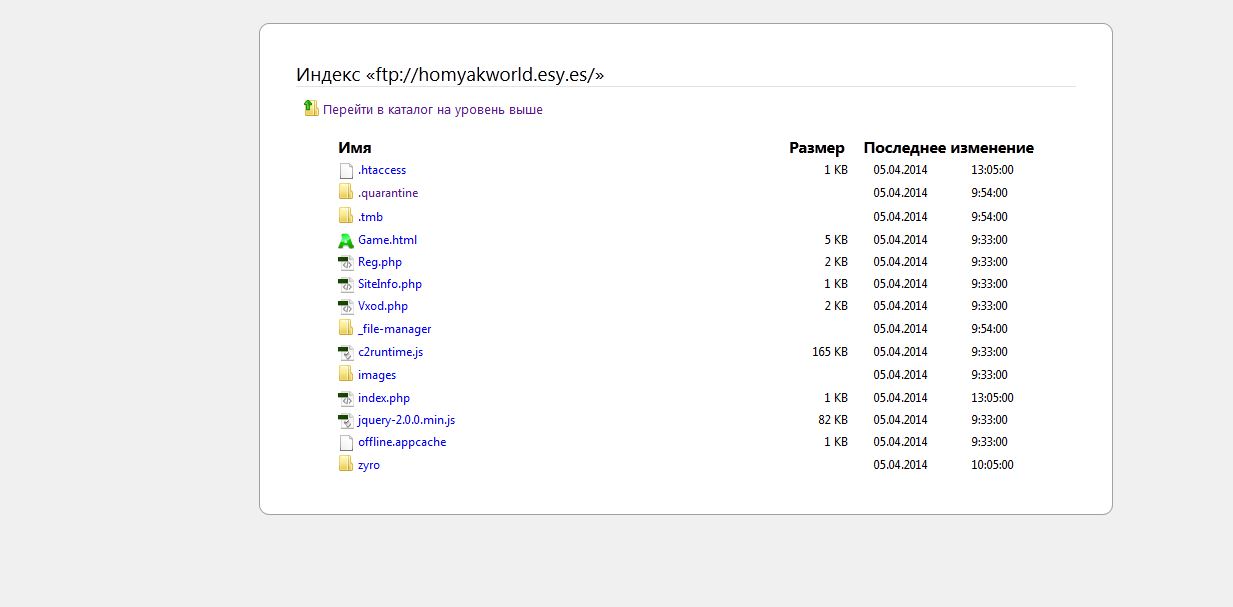Click the offline.appcache file icon
The height and width of the screenshot is (607, 1233).
point(346,442)
